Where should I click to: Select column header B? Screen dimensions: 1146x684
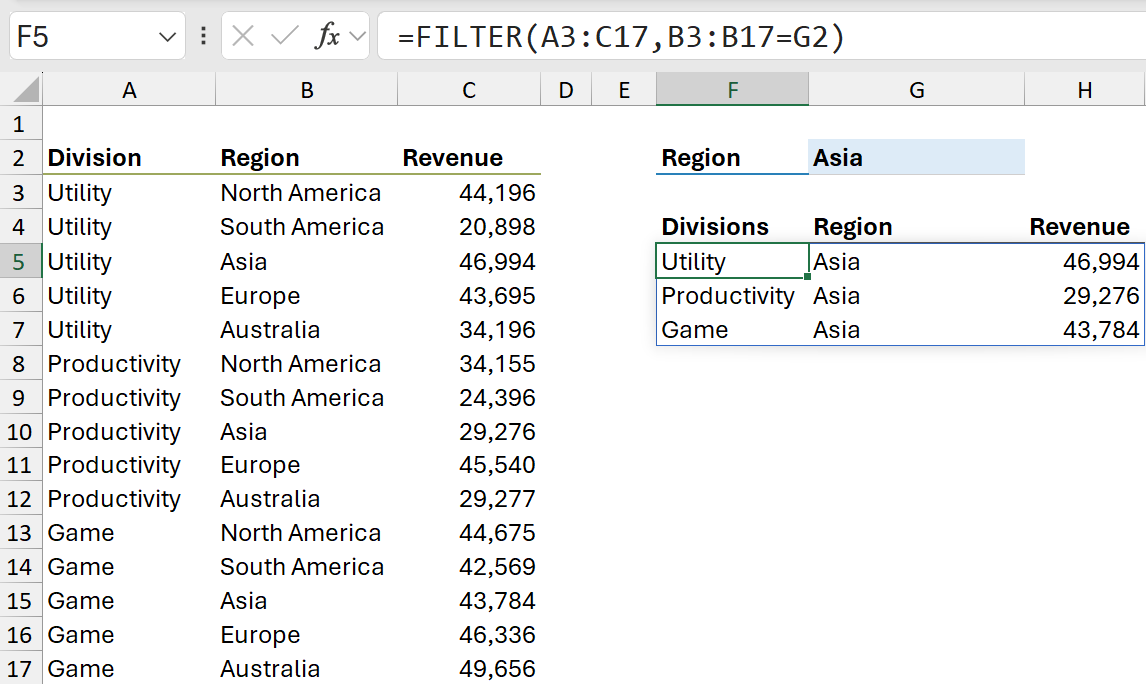(306, 88)
